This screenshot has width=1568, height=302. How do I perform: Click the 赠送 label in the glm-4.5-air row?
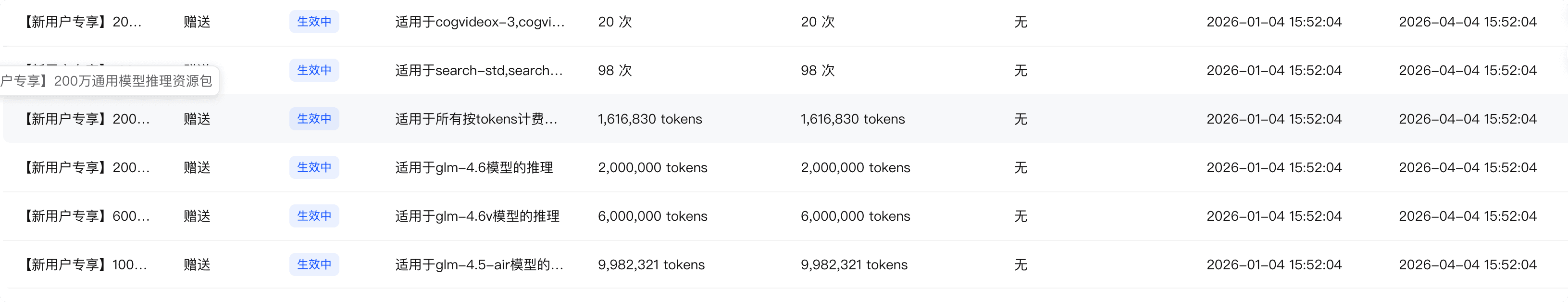tap(197, 265)
